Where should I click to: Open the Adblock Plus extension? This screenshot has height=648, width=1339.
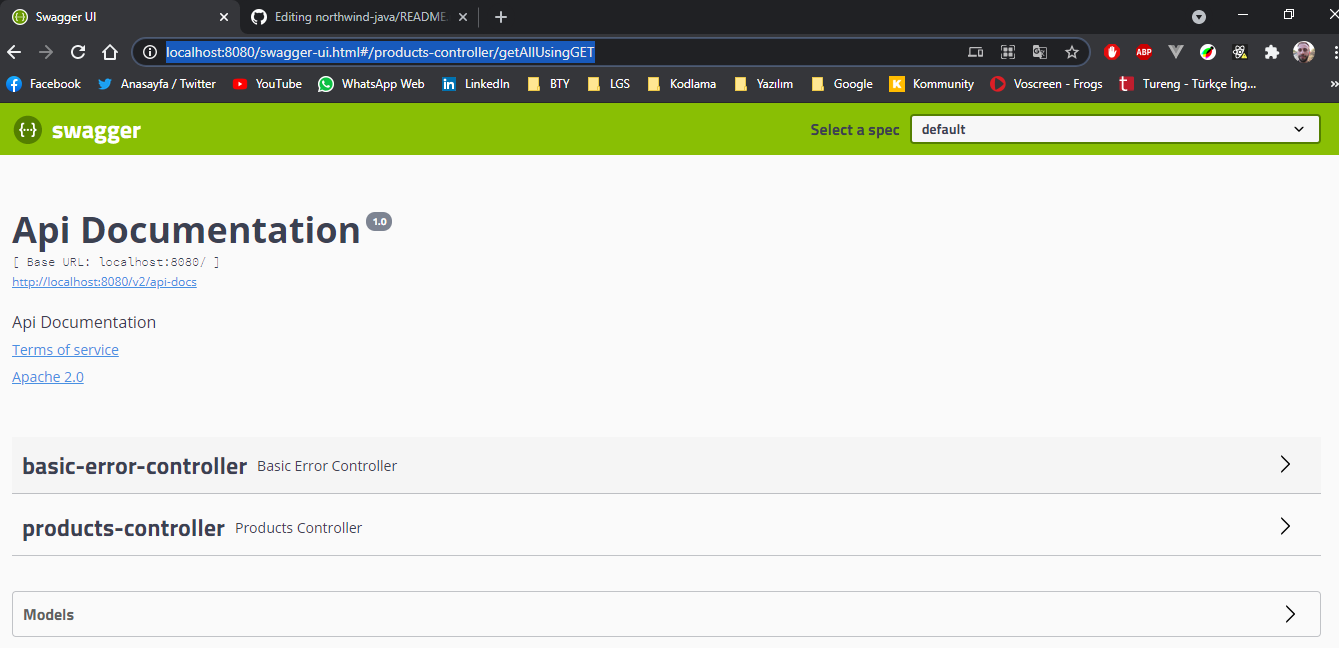[1143, 51]
